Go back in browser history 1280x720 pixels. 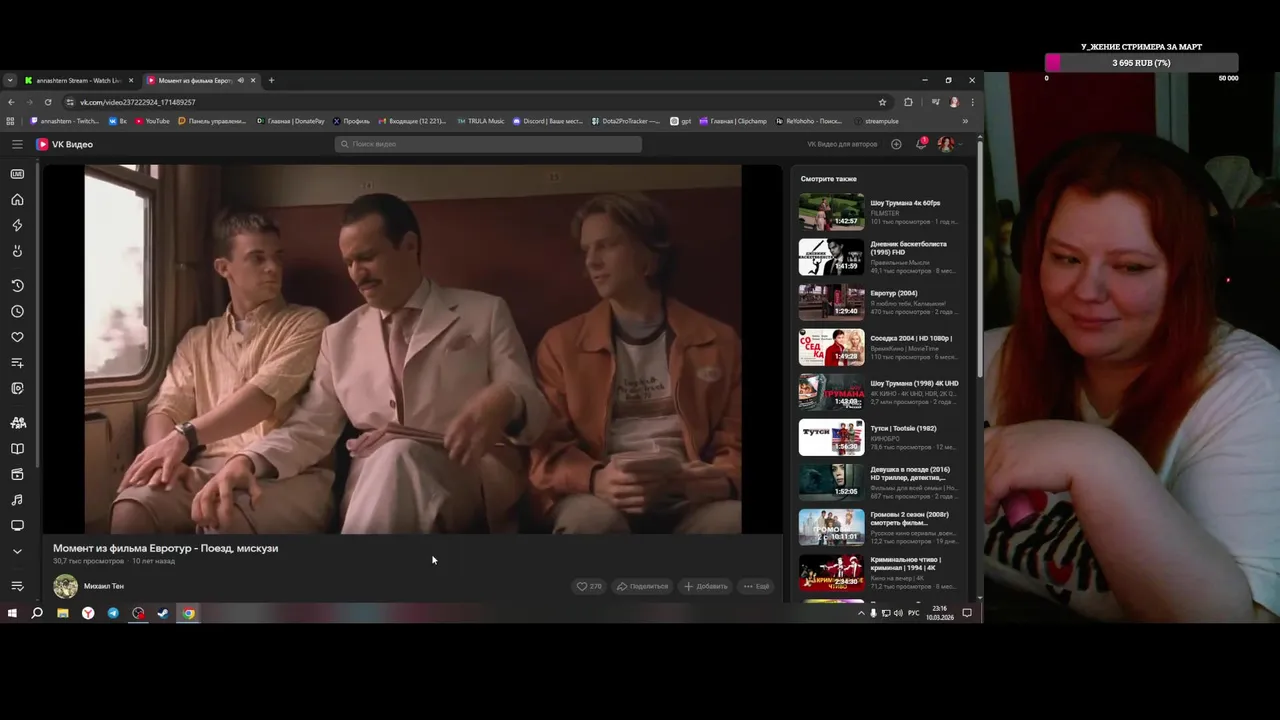11,102
